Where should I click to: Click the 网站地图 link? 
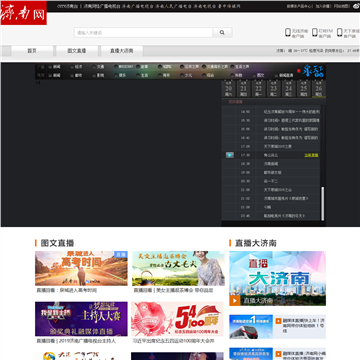[x=341, y=6]
